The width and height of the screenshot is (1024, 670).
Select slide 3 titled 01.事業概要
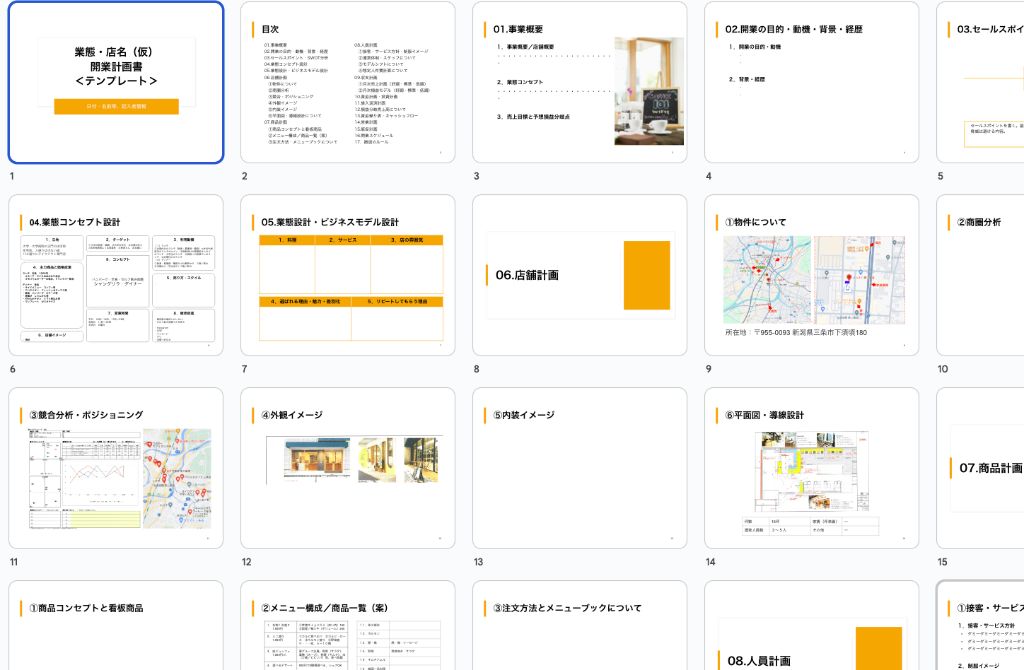(x=580, y=82)
